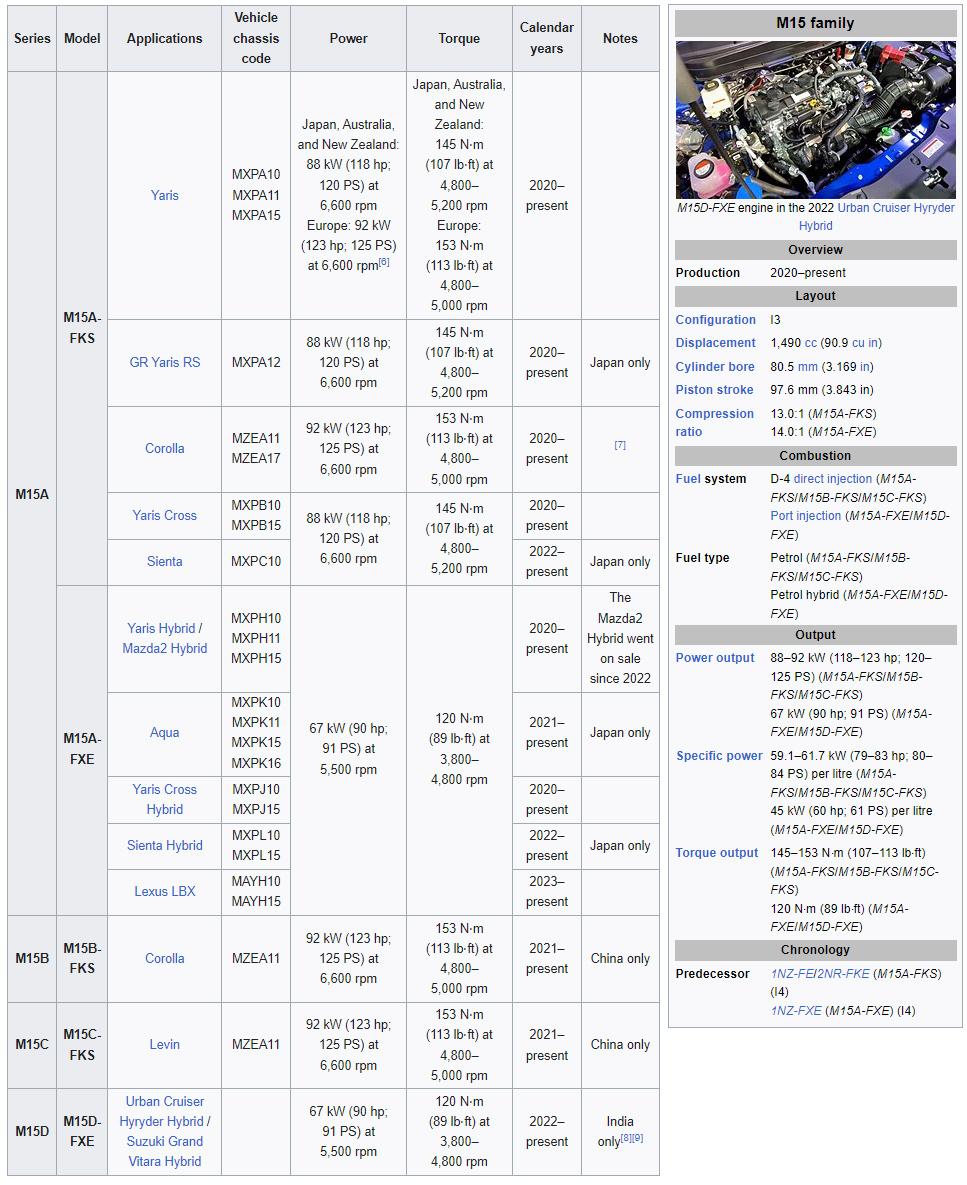
Task: Open Urban Cruiser Hyryder Hybrid caption link
Action: (x=876, y=217)
